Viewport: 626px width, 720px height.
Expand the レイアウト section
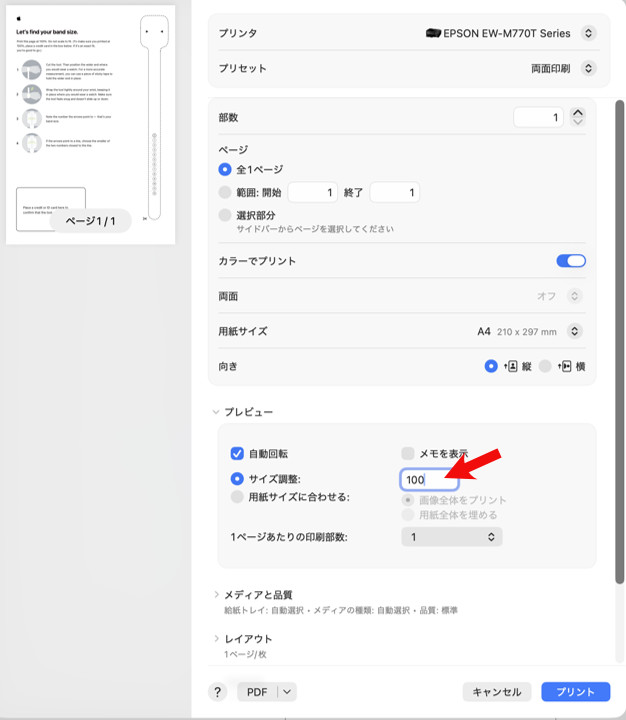216,639
